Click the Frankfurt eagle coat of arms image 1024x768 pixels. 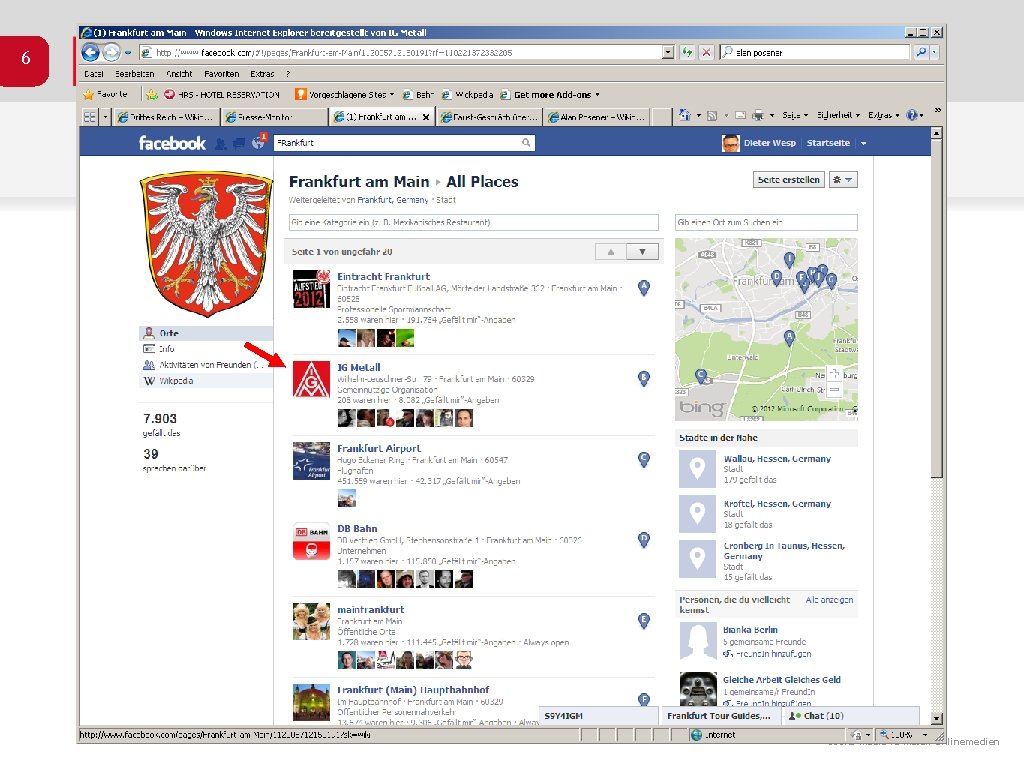[206, 244]
